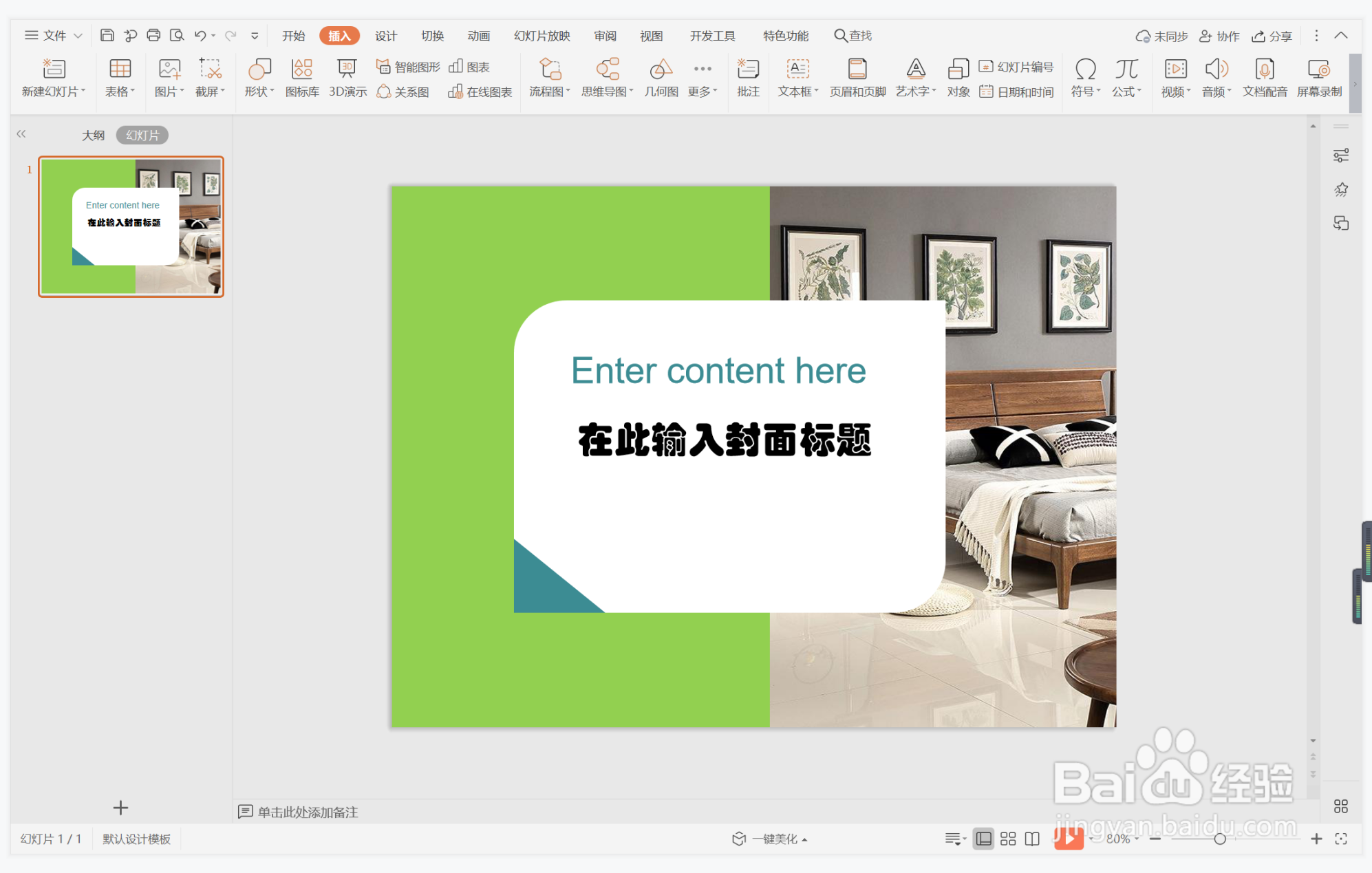Zoom out with the minus button

click(x=1155, y=839)
